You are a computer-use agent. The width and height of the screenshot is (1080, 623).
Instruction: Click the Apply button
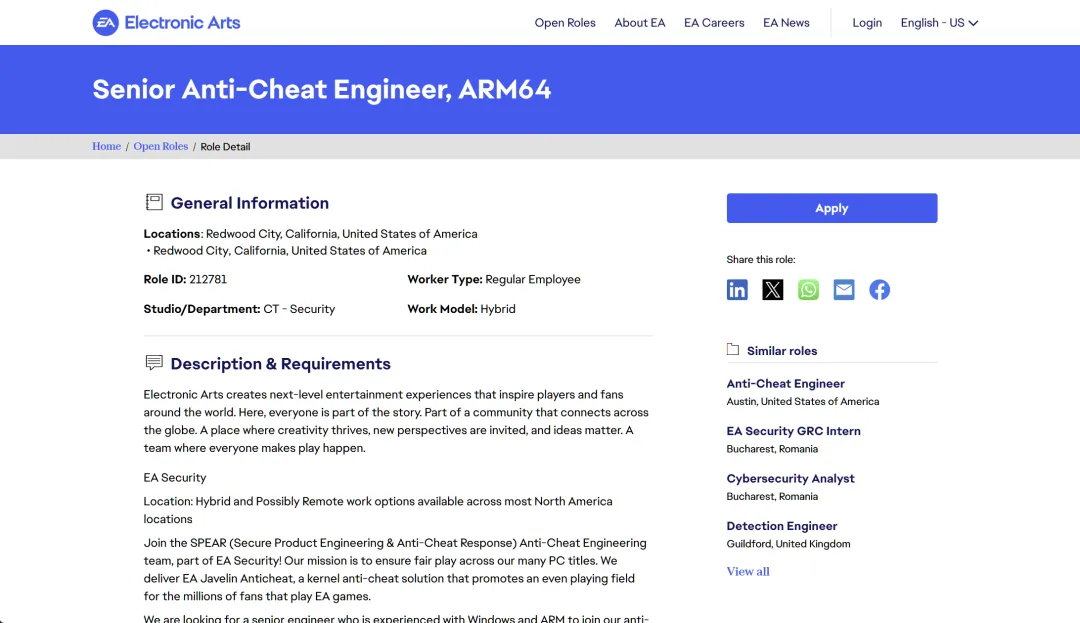click(831, 208)
